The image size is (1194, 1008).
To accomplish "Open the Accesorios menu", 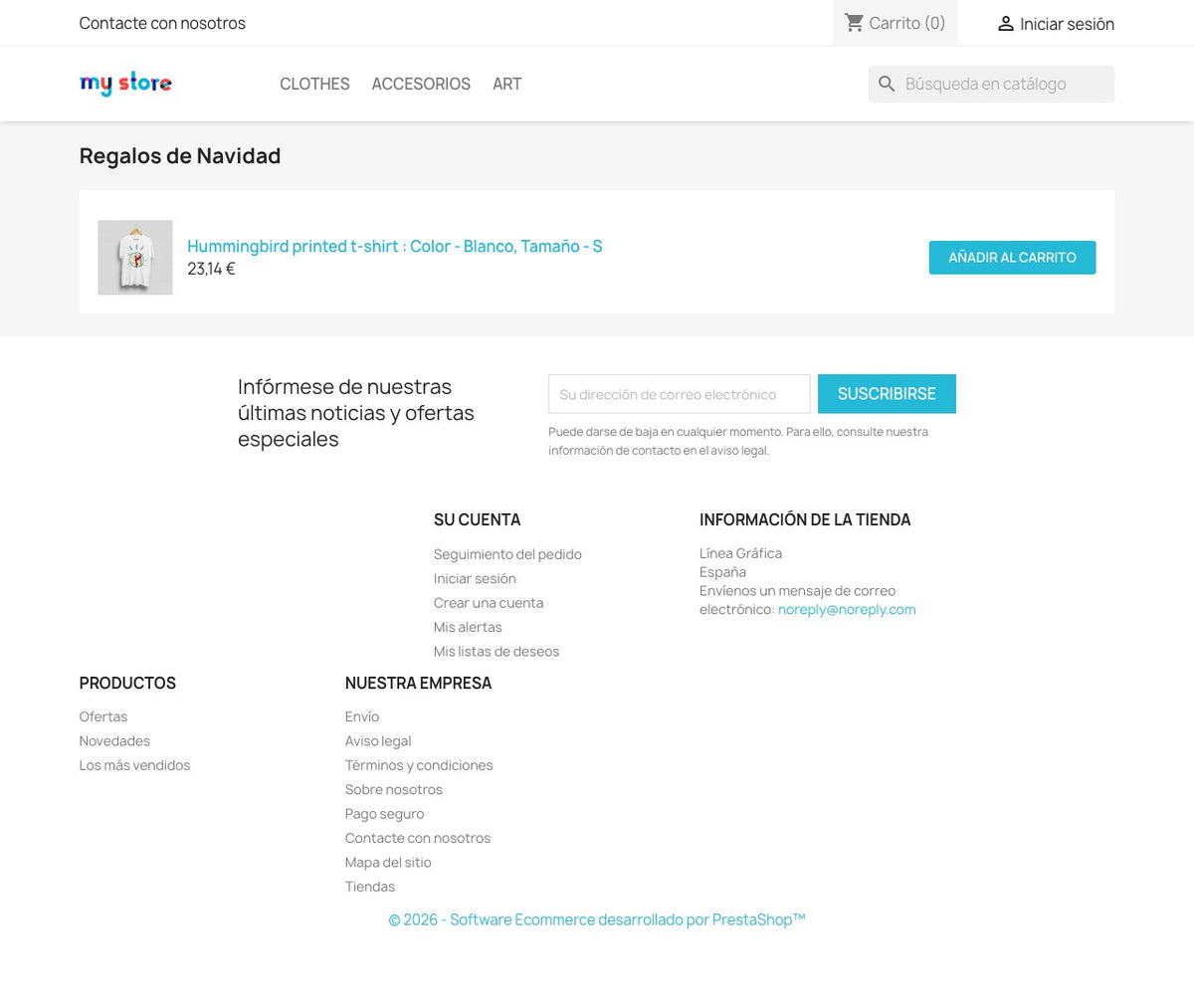I will (421, 85).
